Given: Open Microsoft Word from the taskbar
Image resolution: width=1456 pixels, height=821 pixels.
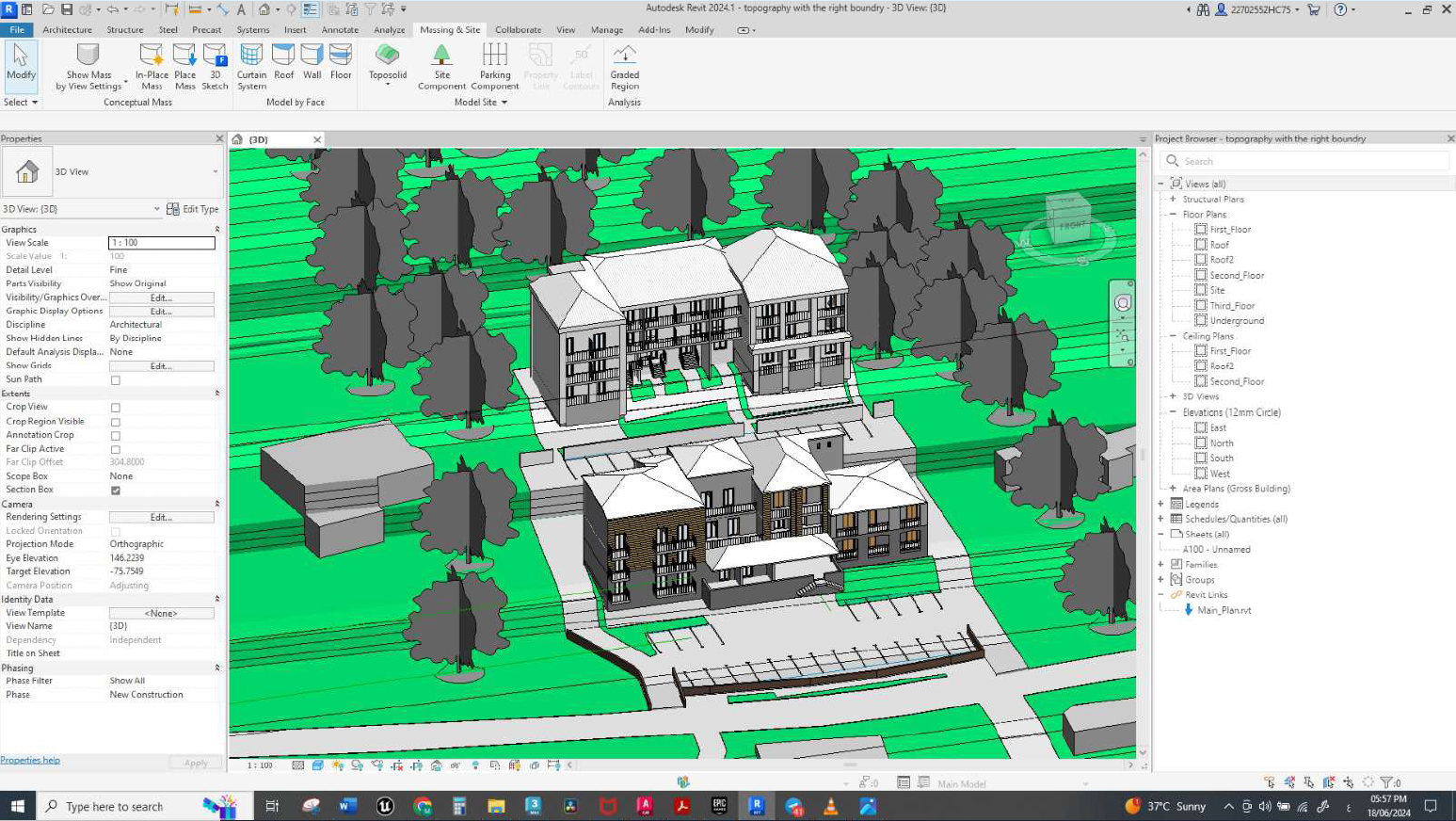Looking at the screenshot, I should pos(348,806).
